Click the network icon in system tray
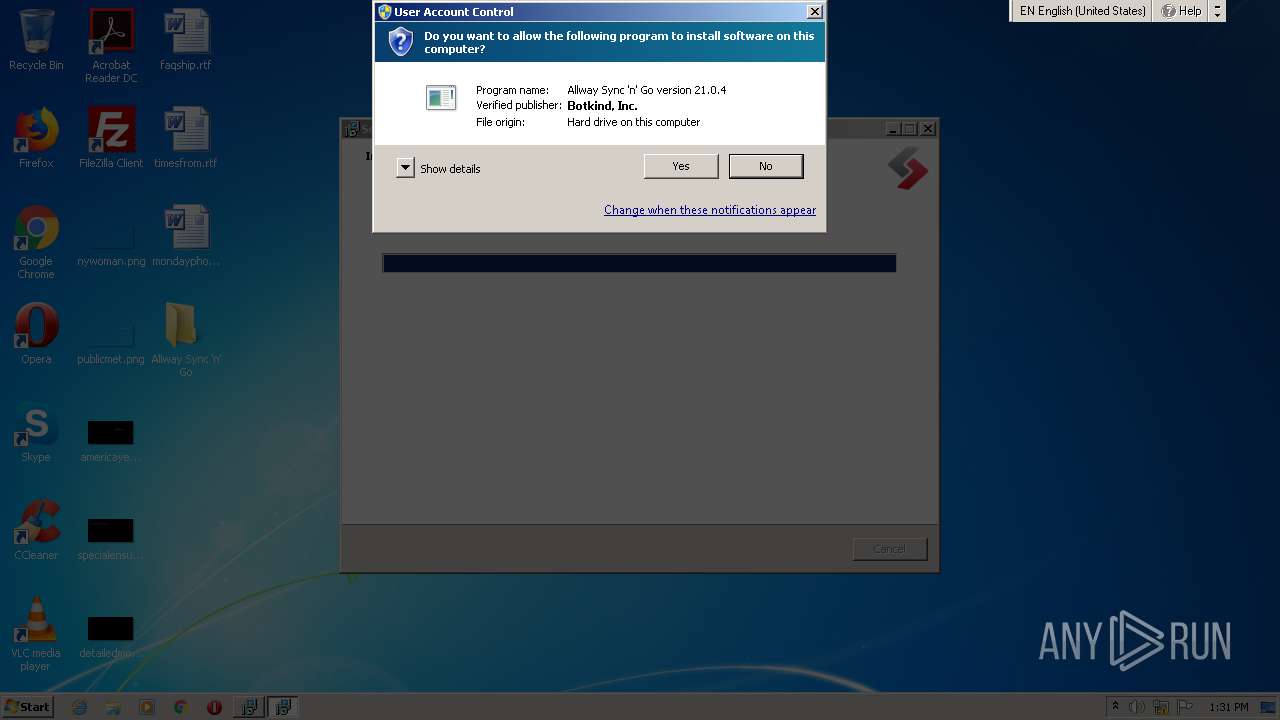Viewport: 1280px width, 720px height. pos(1161,707)
